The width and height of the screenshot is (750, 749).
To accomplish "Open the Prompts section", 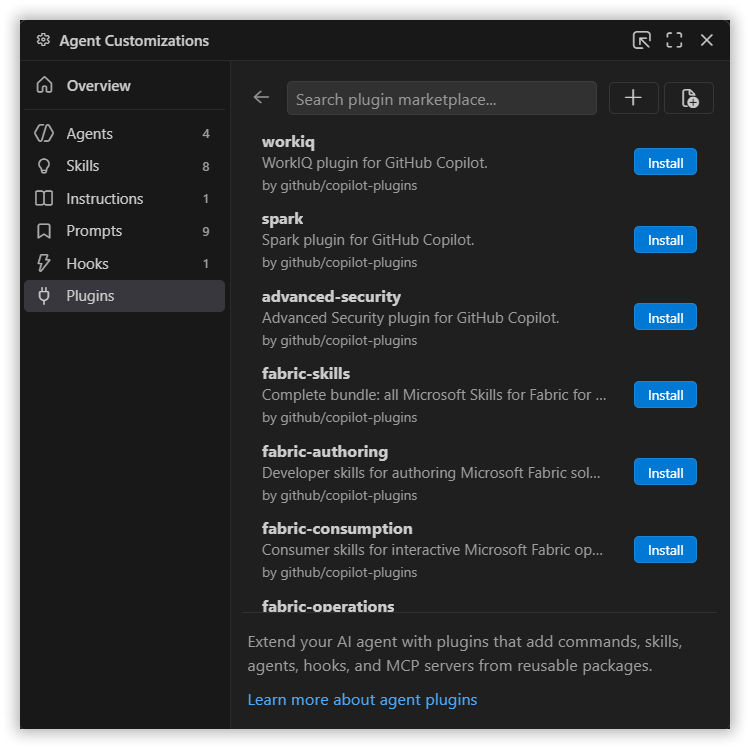I will (x=124, y=231).
